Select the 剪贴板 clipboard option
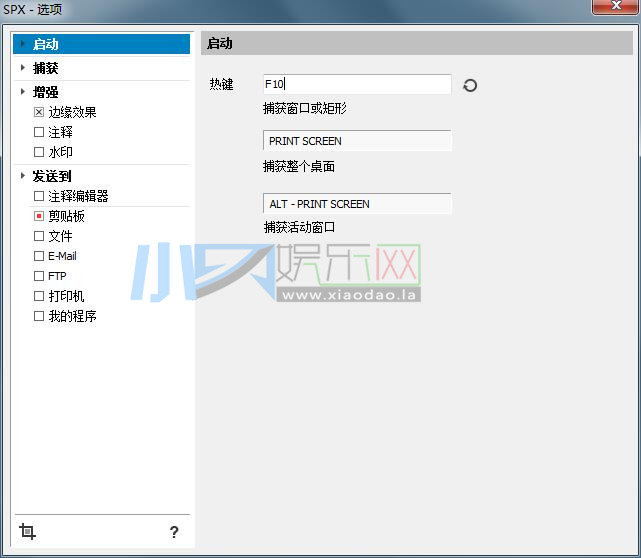Screen dimensions: 641x558 point(39,216)
